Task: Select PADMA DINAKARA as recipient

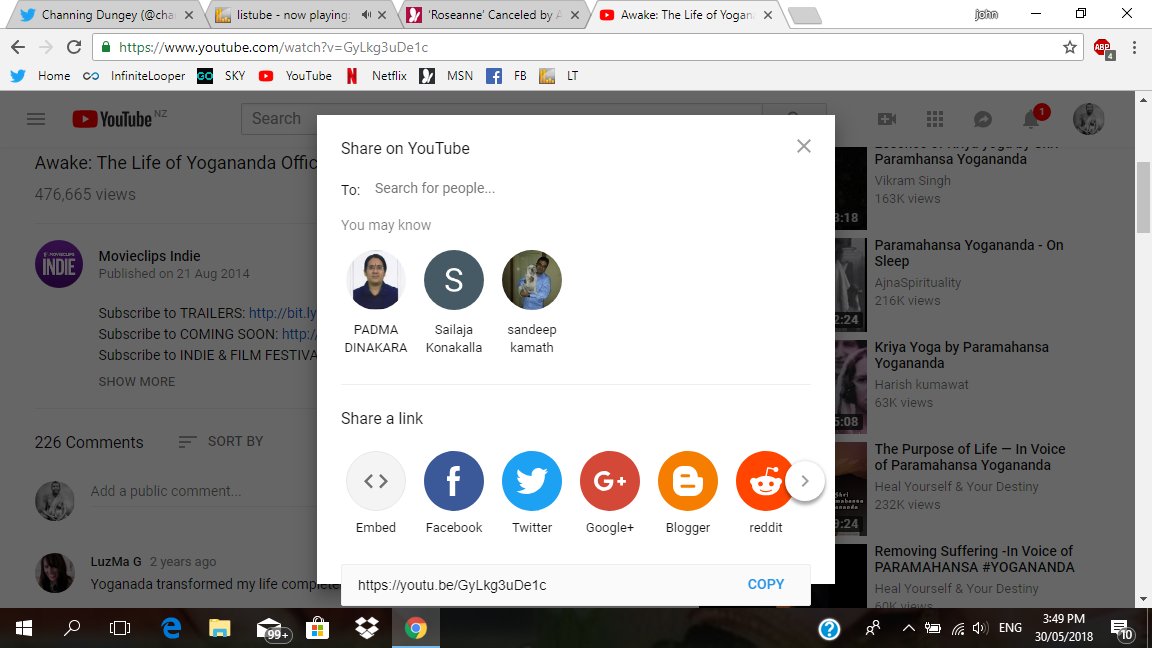Action: [375, 303]
